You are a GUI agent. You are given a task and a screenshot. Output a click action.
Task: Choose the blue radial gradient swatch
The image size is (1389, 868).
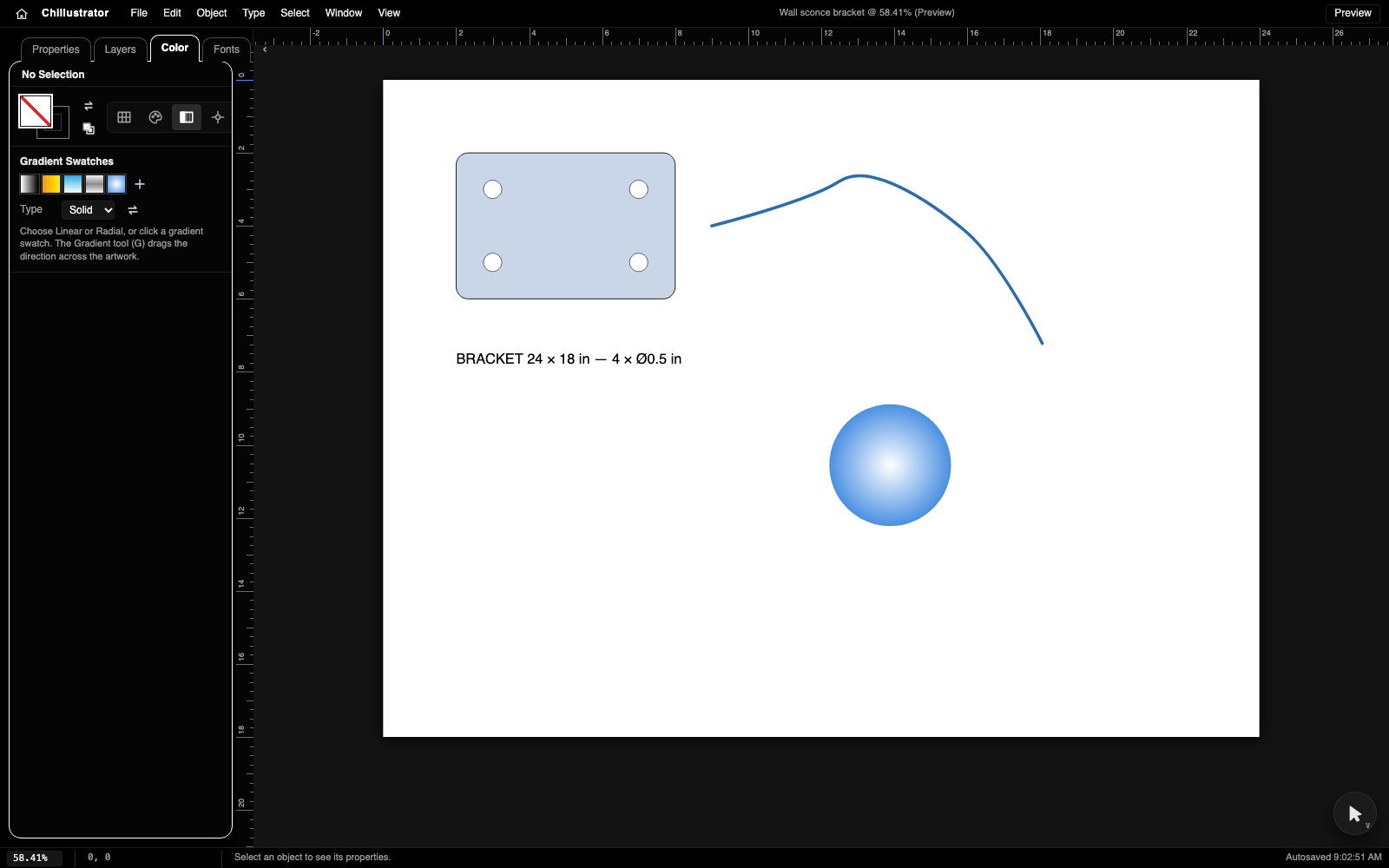tap(116, 184)
